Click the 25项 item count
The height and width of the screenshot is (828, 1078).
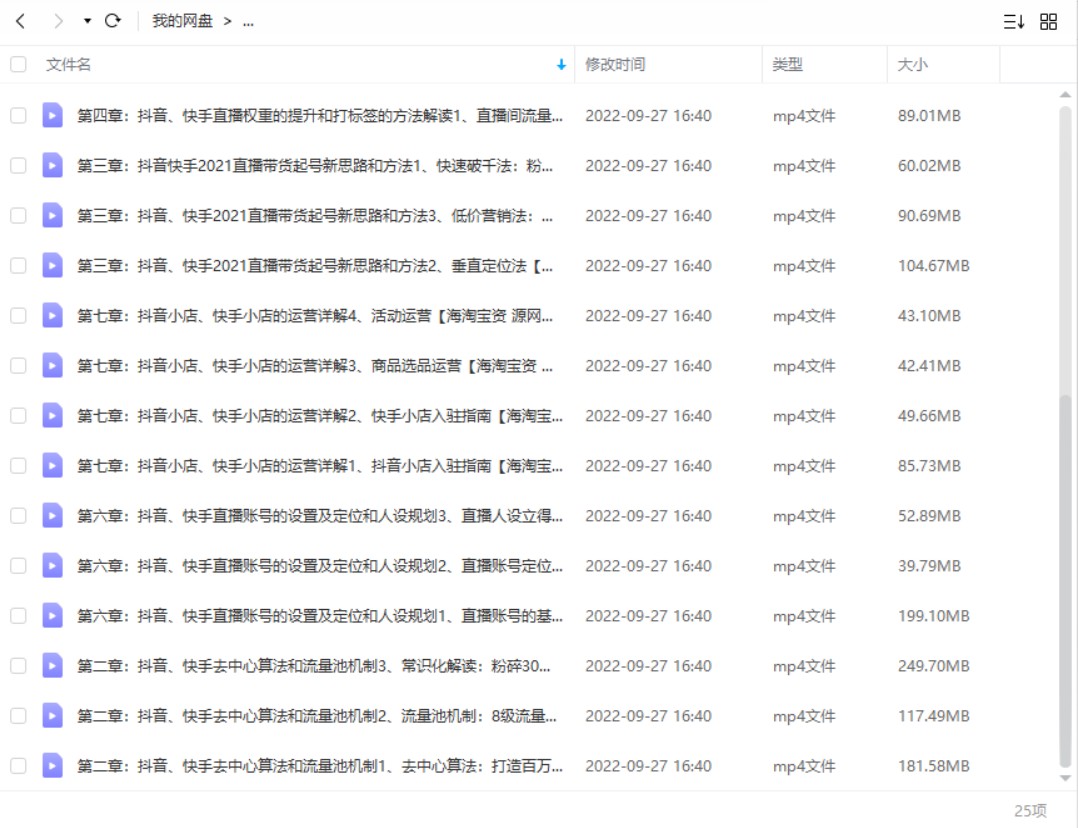point(1031,811)
